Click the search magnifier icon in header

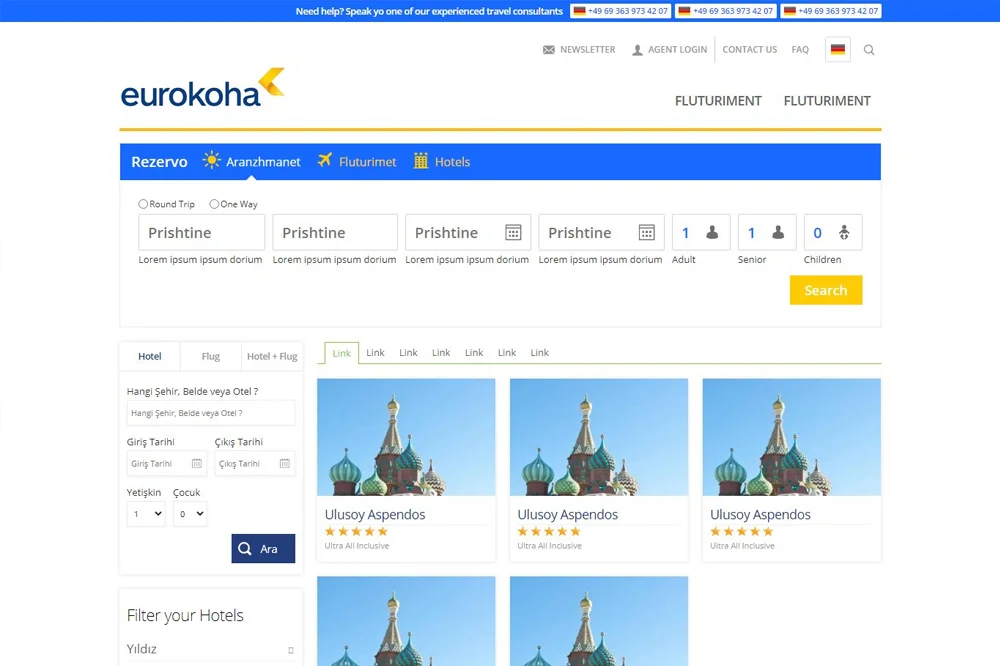click(x=869, y=50)
